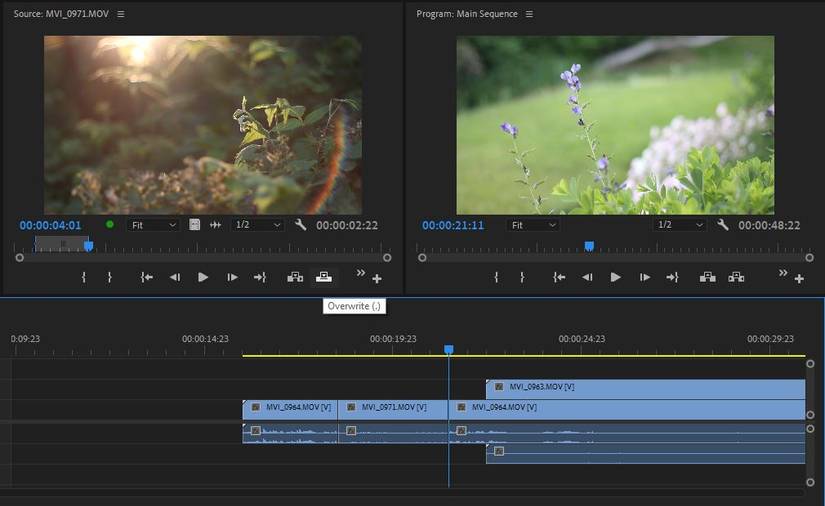Click the start handle of Source zoom bar
The height and width of the screenshot is (506, 825).
tap(19, 258)
